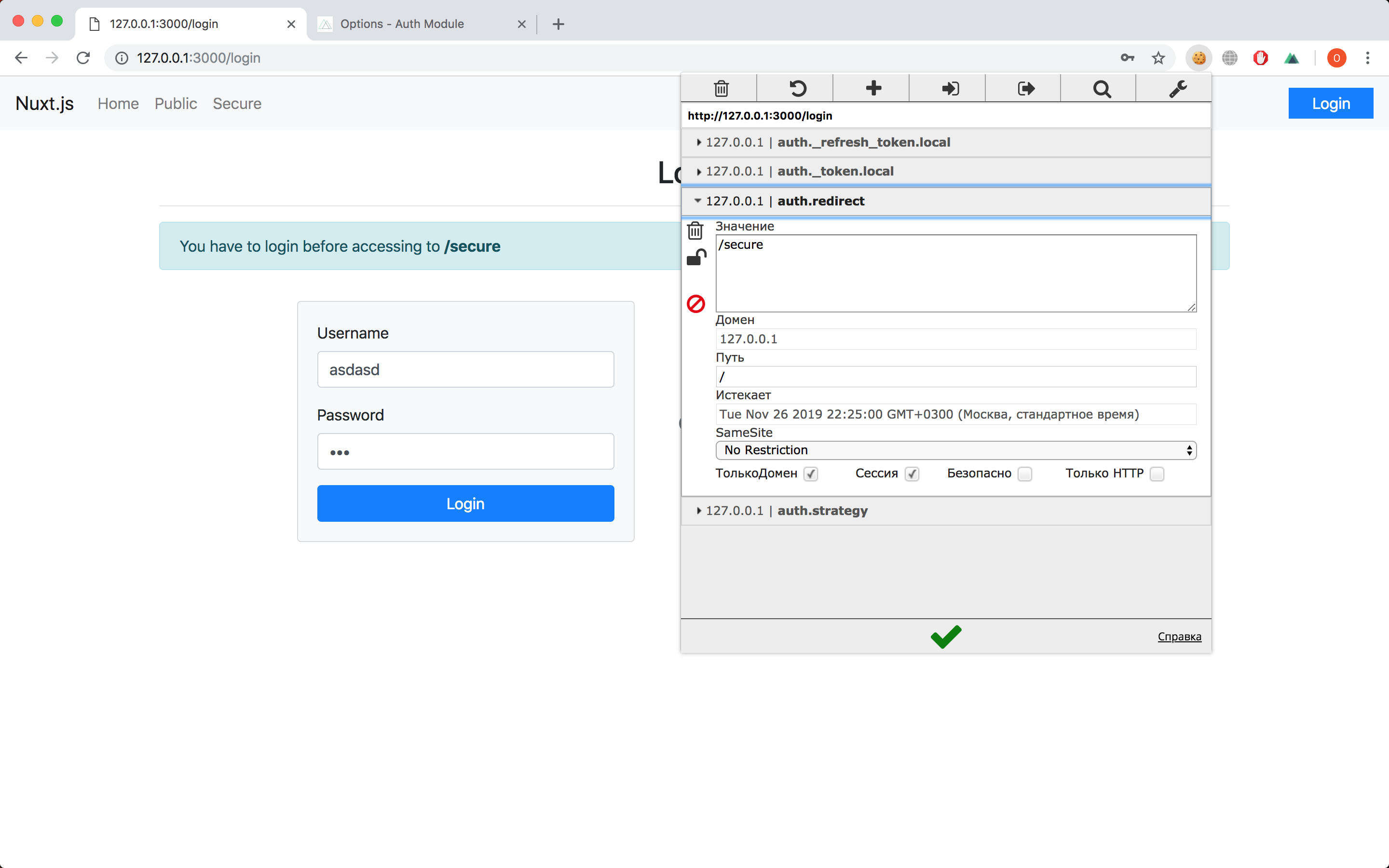This screenshot has height=868, width=1389.
Task: Add a new cookie with the plus icon
Action: pyautogui.click(x=873, y=88)
